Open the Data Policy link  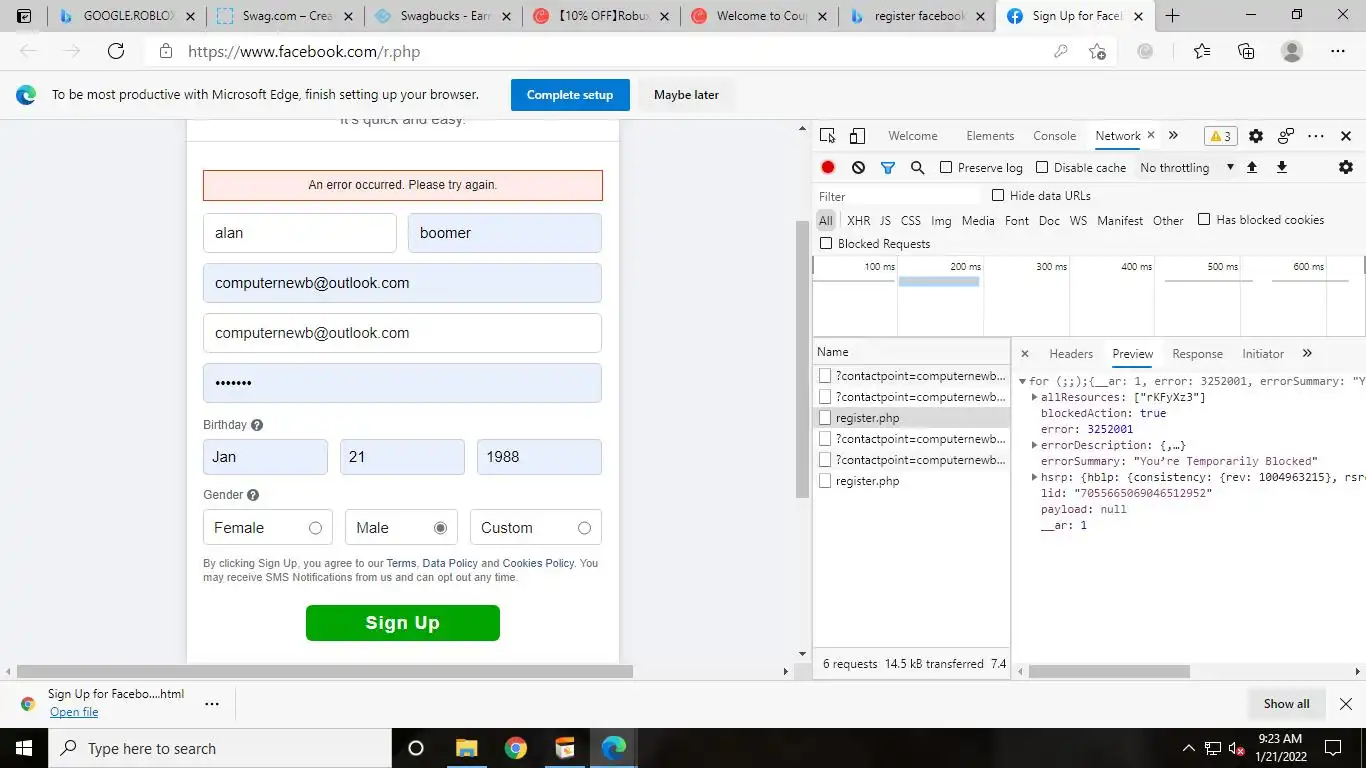point(450,563)
